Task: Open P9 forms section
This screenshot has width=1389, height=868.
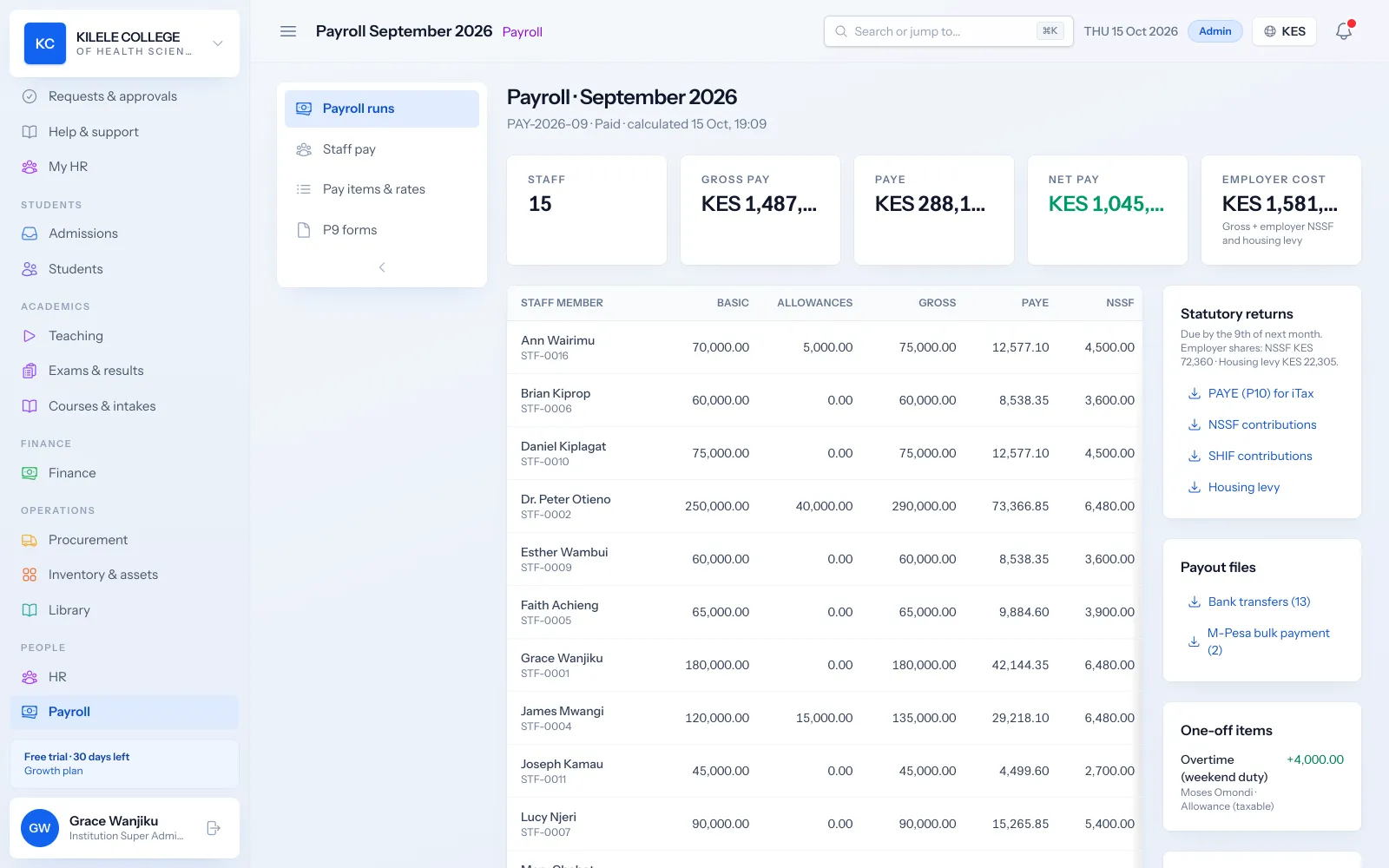Action: (382, 230)
